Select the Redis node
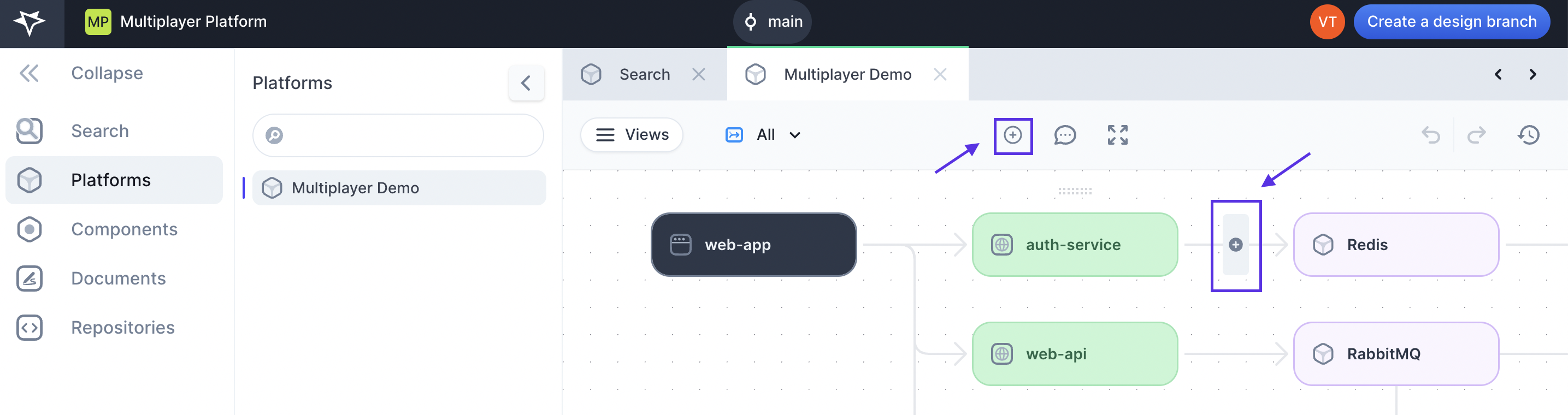Image resolution: width=1568 pixels, height=415 pixels. (1396, 245)
